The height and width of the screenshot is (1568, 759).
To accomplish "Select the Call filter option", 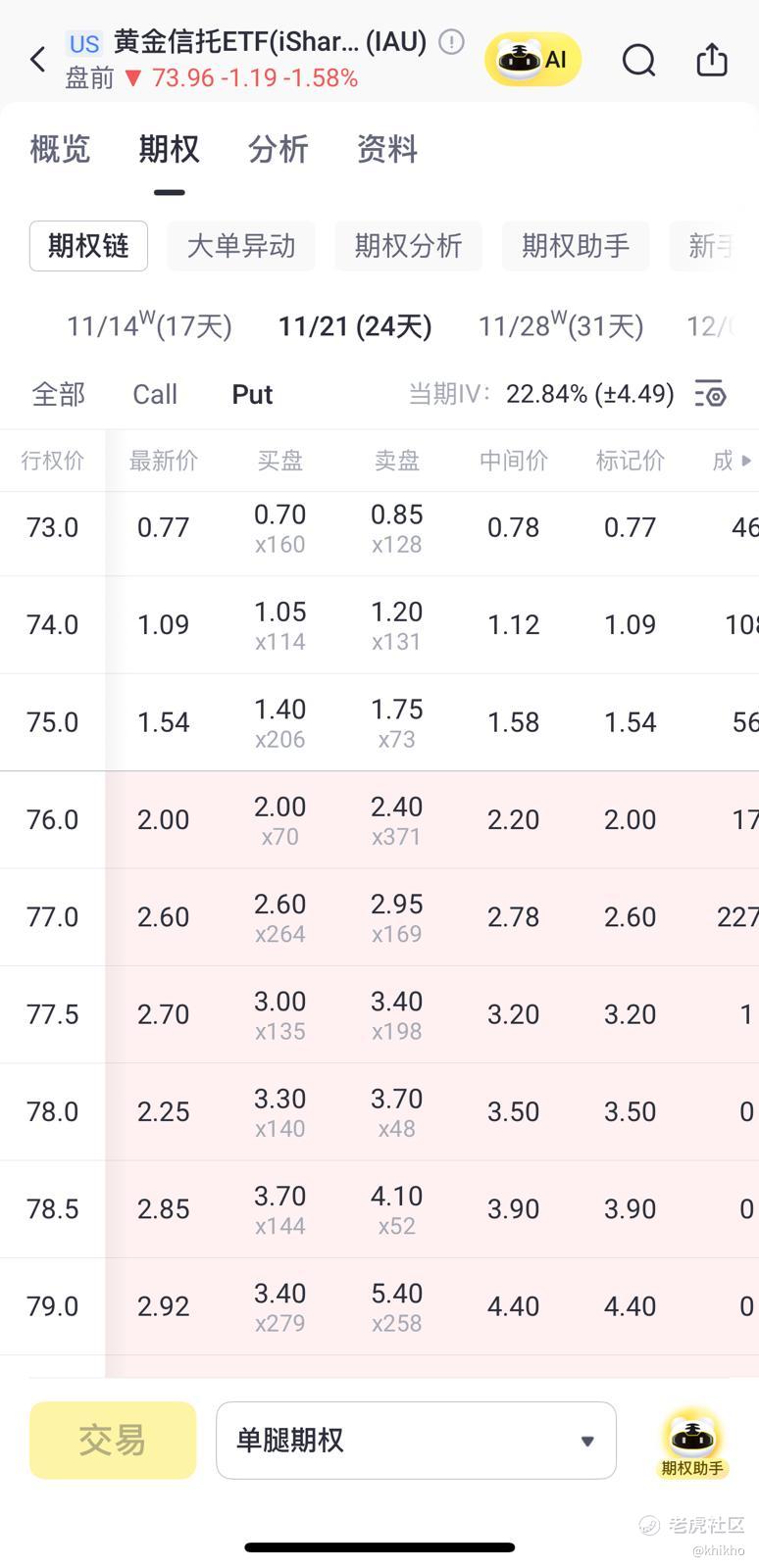I will [x=155, y=394].
